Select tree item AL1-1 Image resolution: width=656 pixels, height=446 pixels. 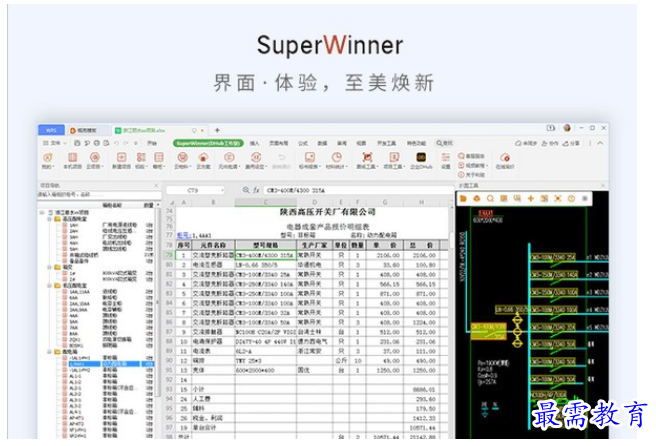[75, 376]
